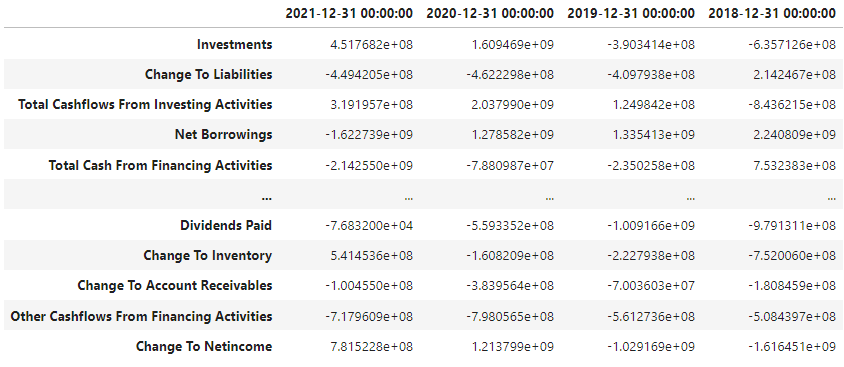Click Dividends Paid value -7.683200e+04
This screenshot has height=367, width=844.
369,225
